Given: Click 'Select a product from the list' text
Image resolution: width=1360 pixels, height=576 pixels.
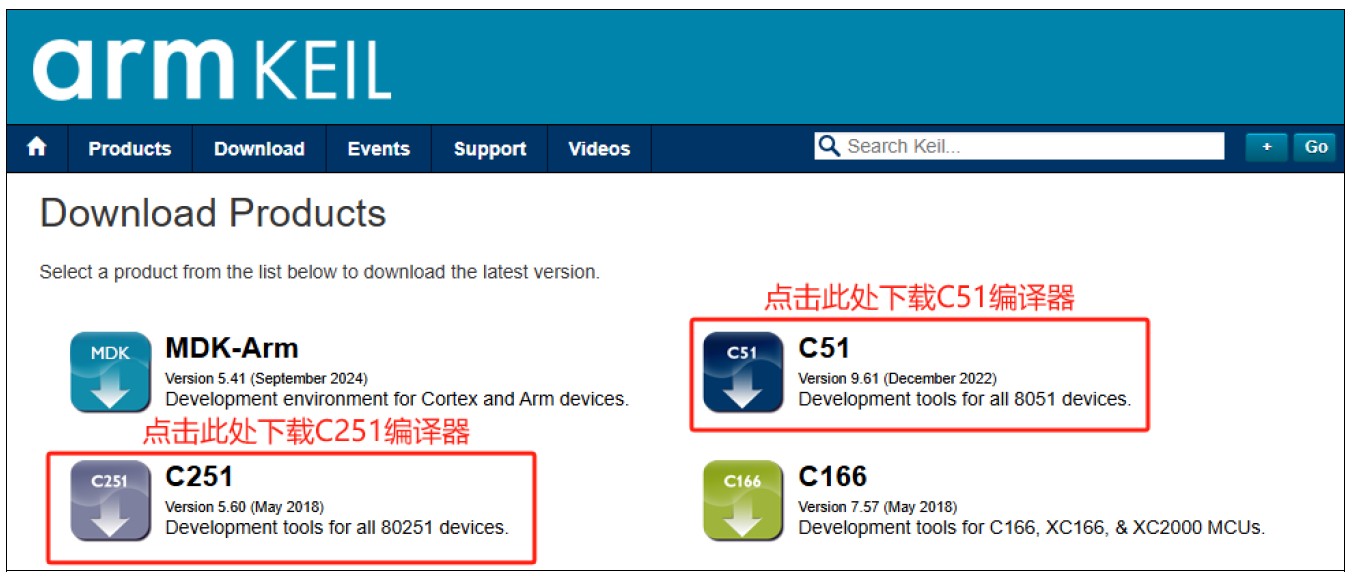Looking at the screenshot, I should [x=320, y=272].
